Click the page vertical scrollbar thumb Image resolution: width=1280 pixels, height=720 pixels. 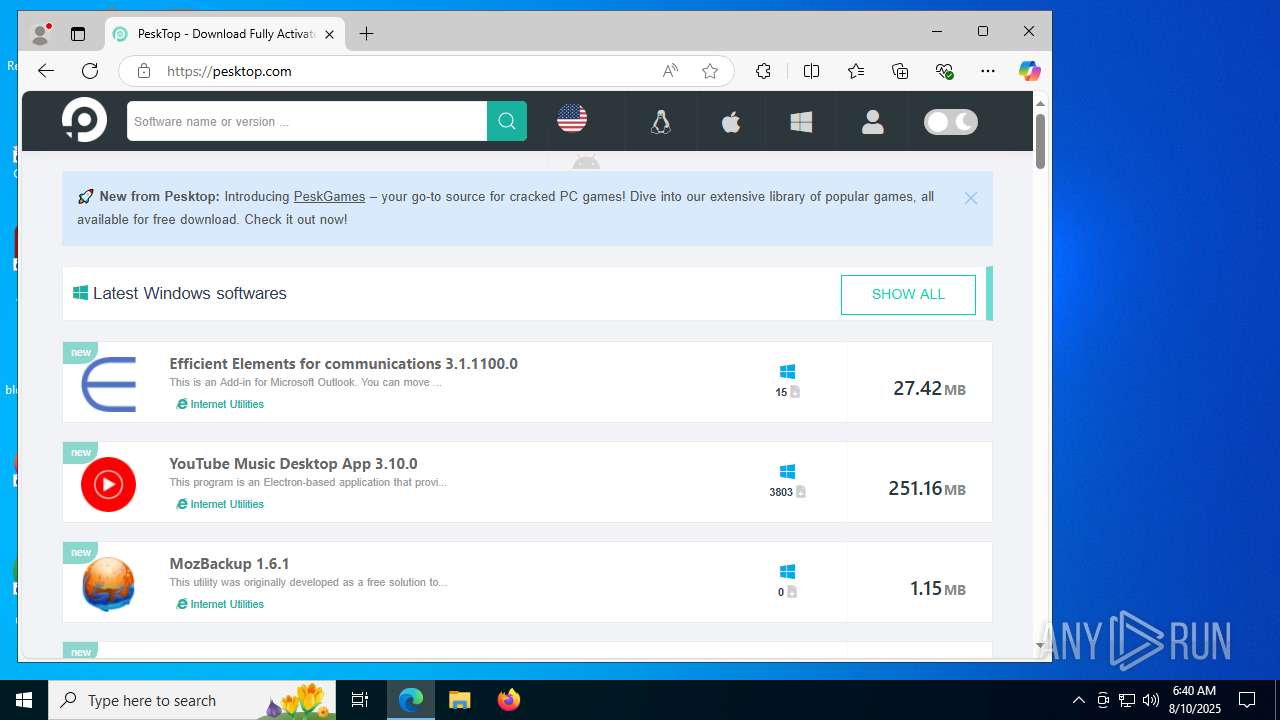click(1040, 141)
